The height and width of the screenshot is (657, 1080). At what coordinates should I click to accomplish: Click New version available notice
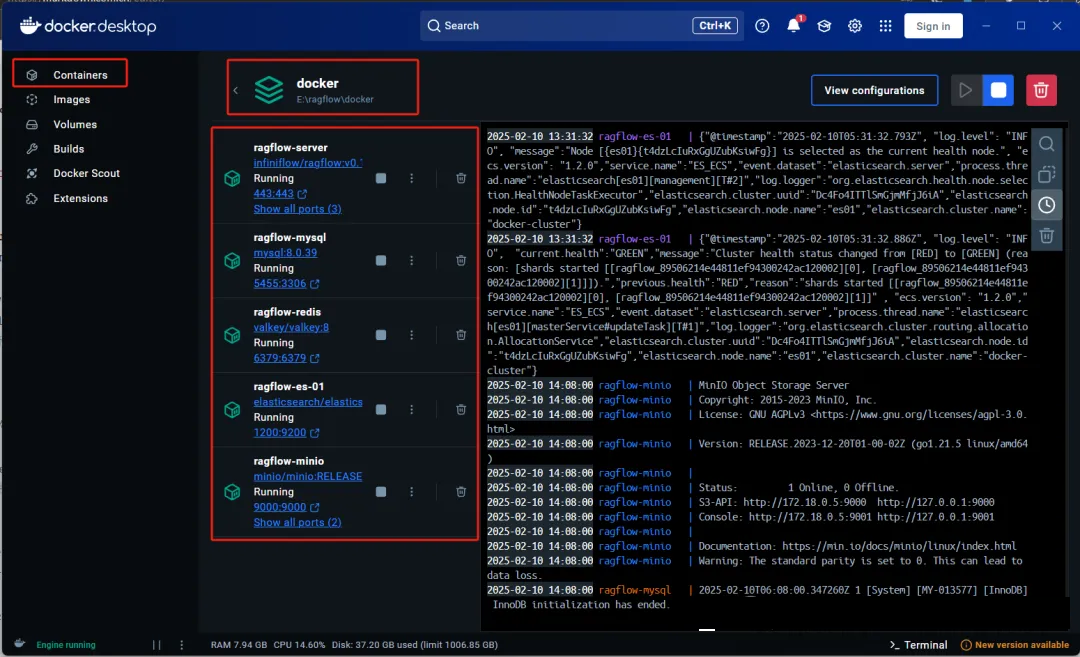pyautogui.click(x=1015, y=645)
